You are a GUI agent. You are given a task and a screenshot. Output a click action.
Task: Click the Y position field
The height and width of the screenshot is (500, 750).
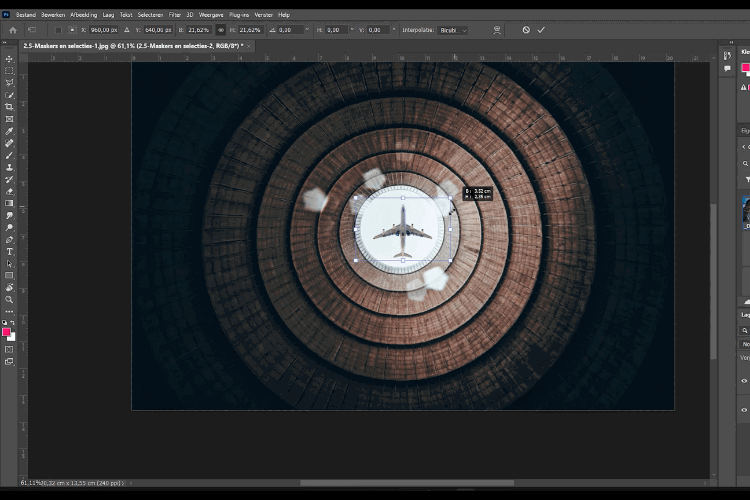(158, 30)
